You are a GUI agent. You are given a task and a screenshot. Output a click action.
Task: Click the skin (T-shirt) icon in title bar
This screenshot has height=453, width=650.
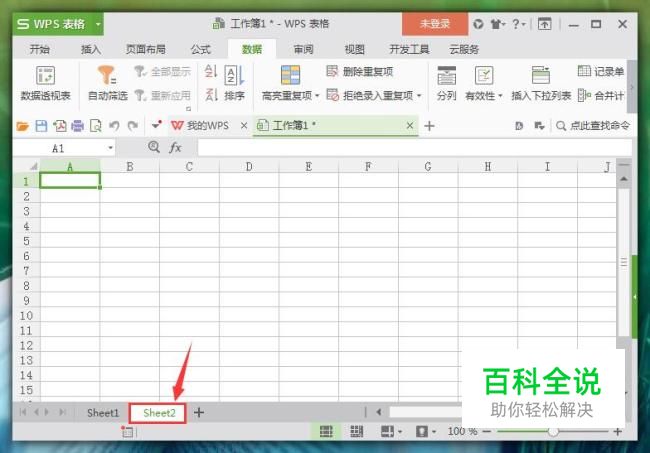coord(496,24)
